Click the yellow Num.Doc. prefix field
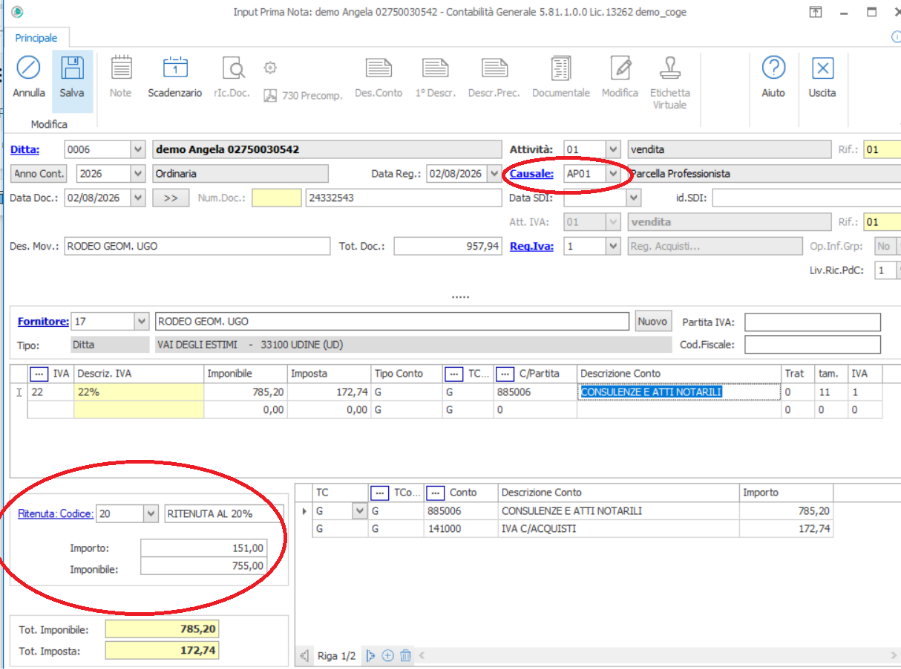The width and height of the screenshot is (901, 669). point(276,198)
